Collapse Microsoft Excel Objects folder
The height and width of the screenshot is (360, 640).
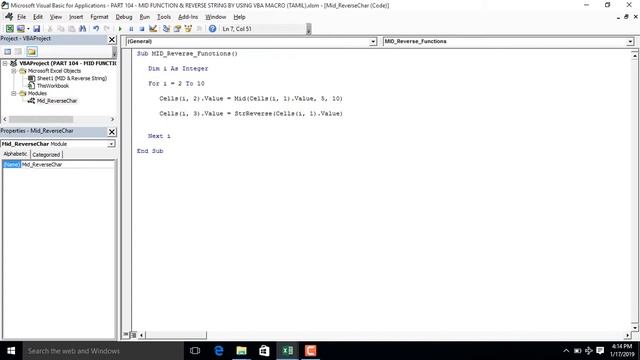click(14, 71)
